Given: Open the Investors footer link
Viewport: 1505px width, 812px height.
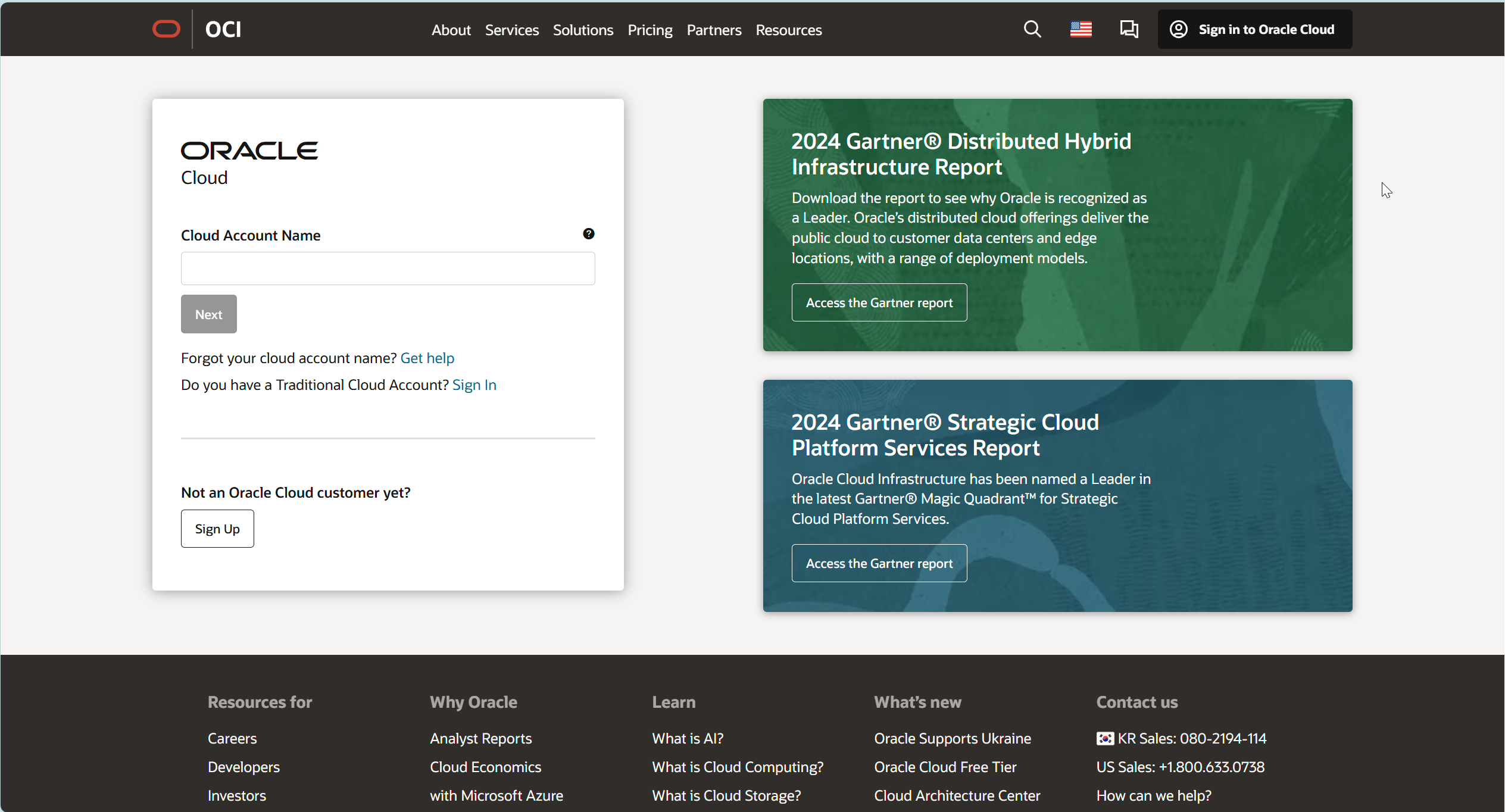Looking at the screenshot, I should click(237, 795).
